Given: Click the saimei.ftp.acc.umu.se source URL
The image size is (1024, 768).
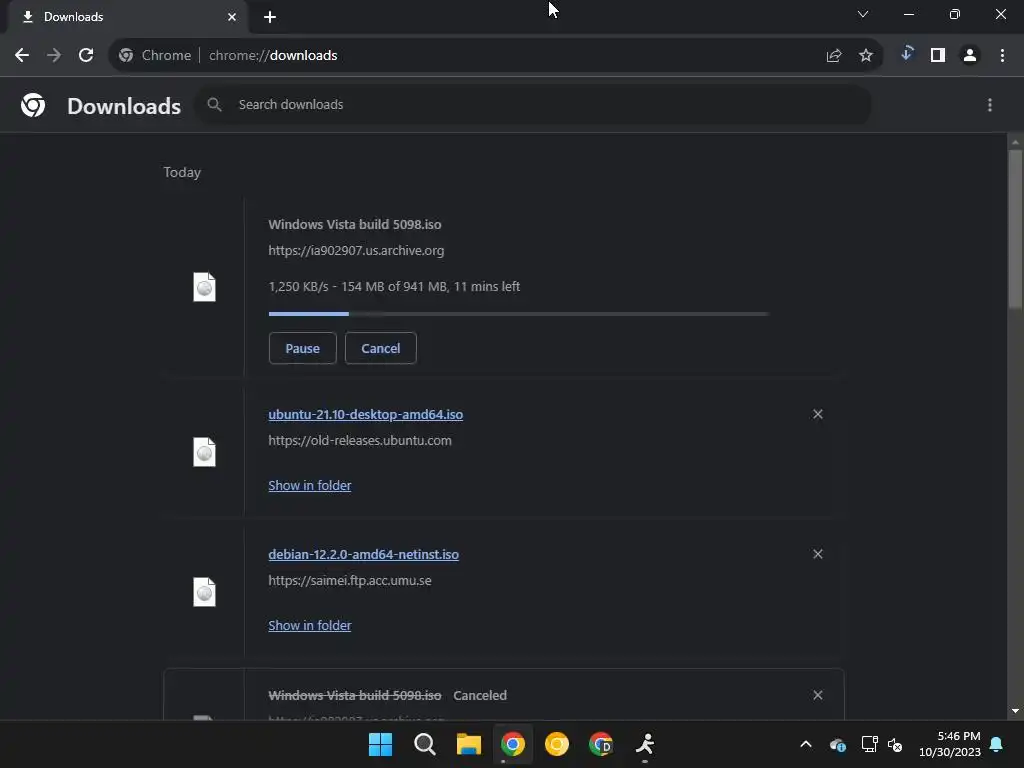Looking at the screenshot, I should pos(350,581).
